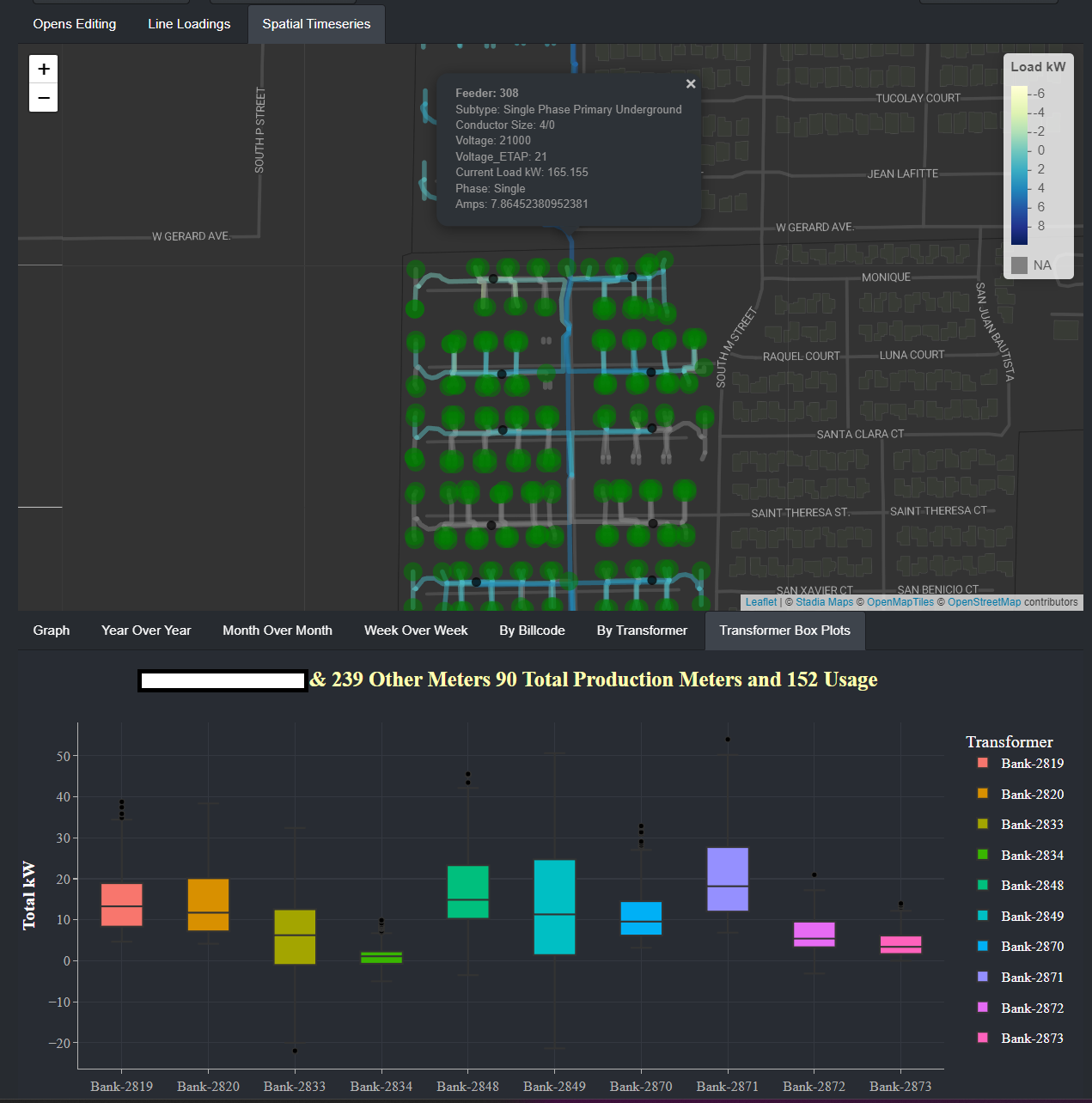This screenshot has height=1103, width=1092.
Task: Select Week Over Week tab
Action: (416, 631)
